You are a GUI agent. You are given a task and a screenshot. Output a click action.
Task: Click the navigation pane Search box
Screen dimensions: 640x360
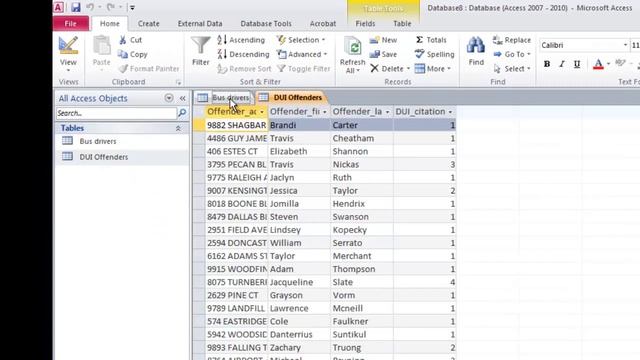point(116,113)
